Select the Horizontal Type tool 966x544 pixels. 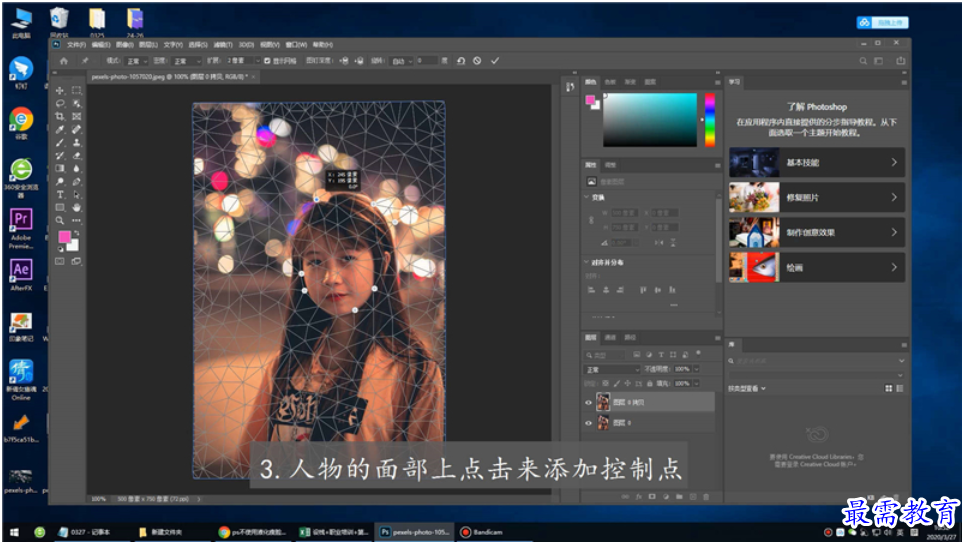[60, 194]
